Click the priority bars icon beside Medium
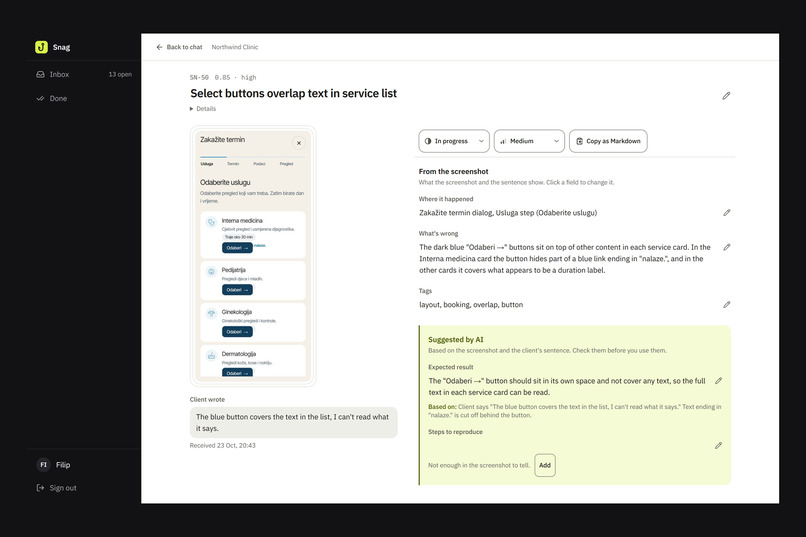The width and height of the screenshot is (806, 537). [x=503, y=141]
